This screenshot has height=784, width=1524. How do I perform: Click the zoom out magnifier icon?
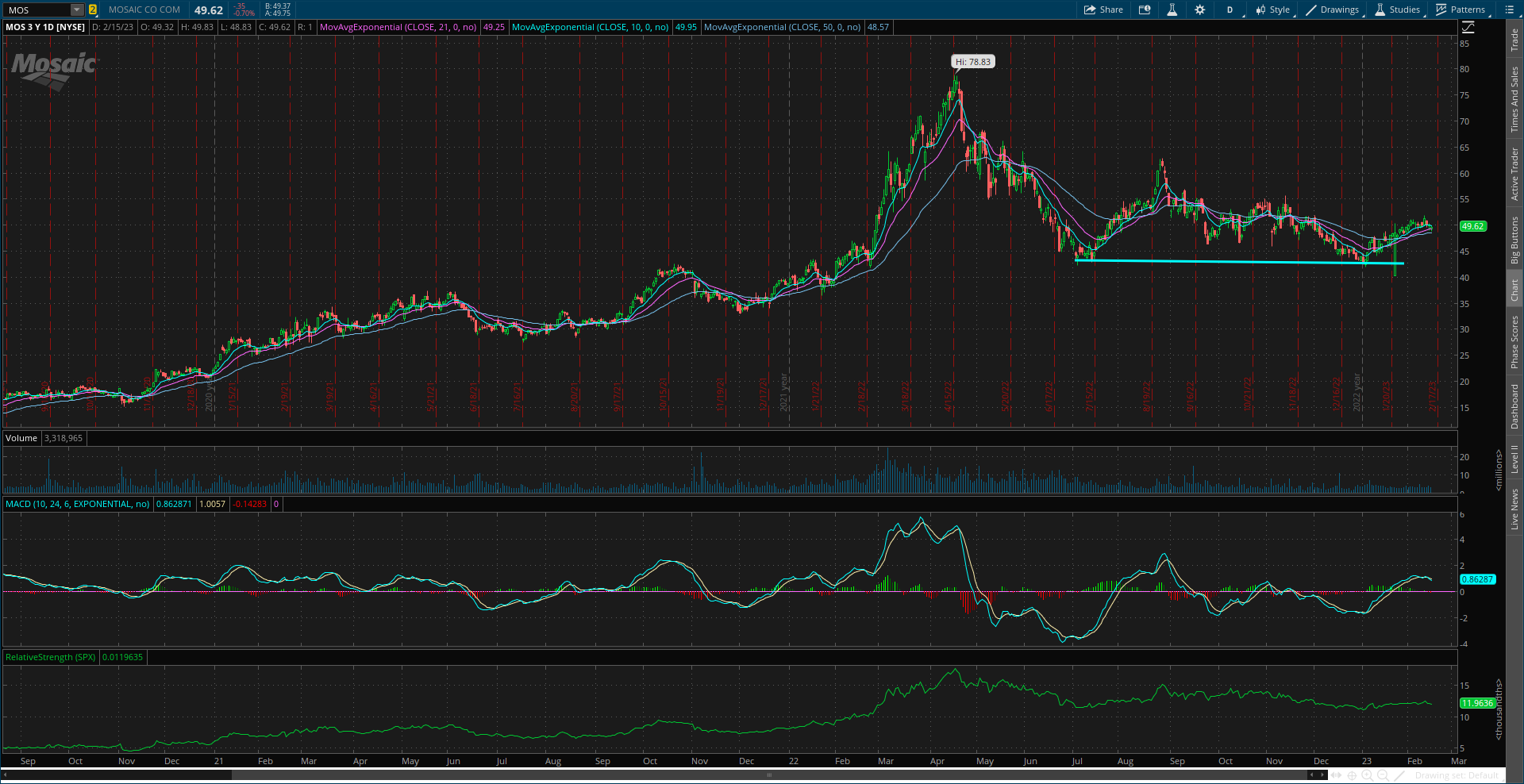coord(1383,775)
